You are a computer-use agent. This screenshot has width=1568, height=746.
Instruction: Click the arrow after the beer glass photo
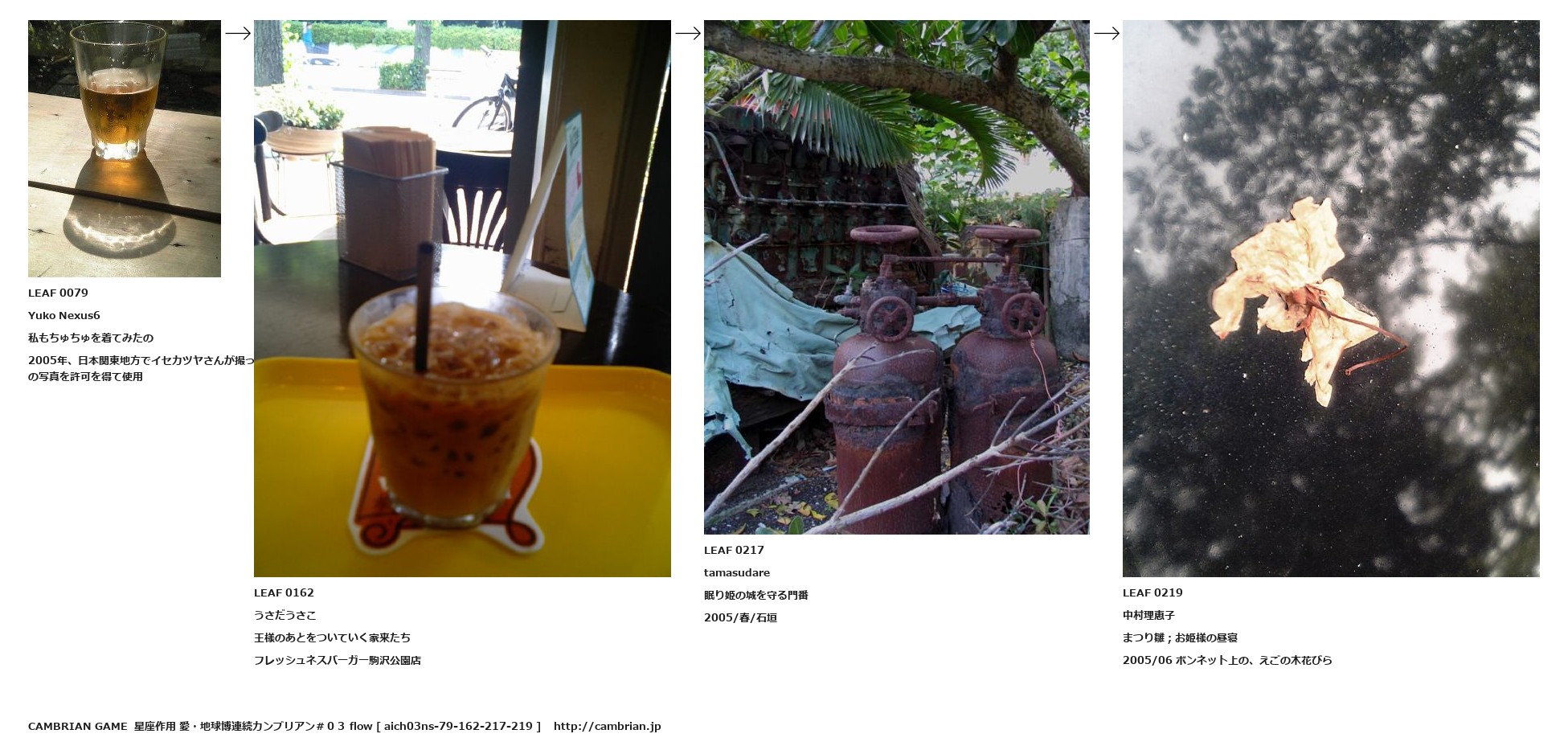coord(237,33)
